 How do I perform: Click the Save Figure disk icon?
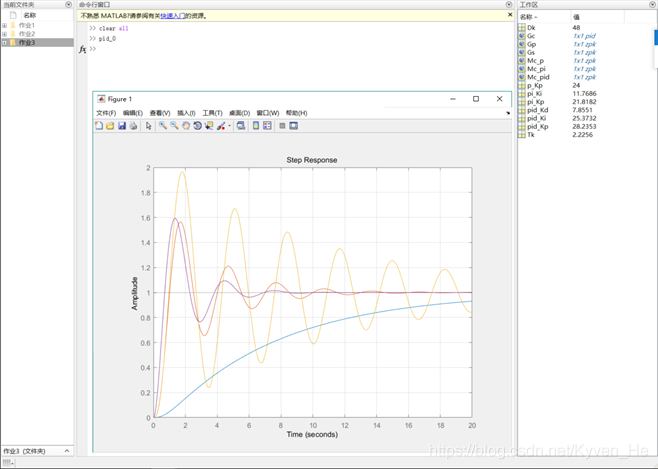point(122,125)
